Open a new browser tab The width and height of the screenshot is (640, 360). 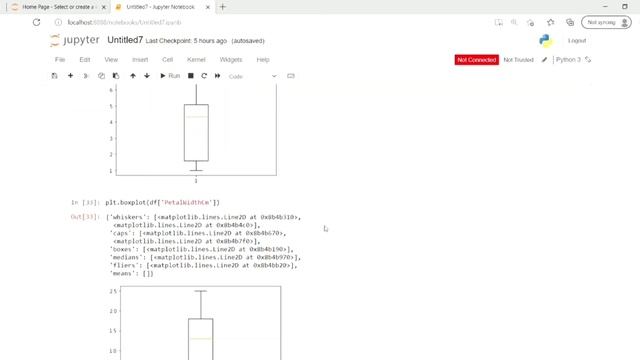(x=223, y=7)
